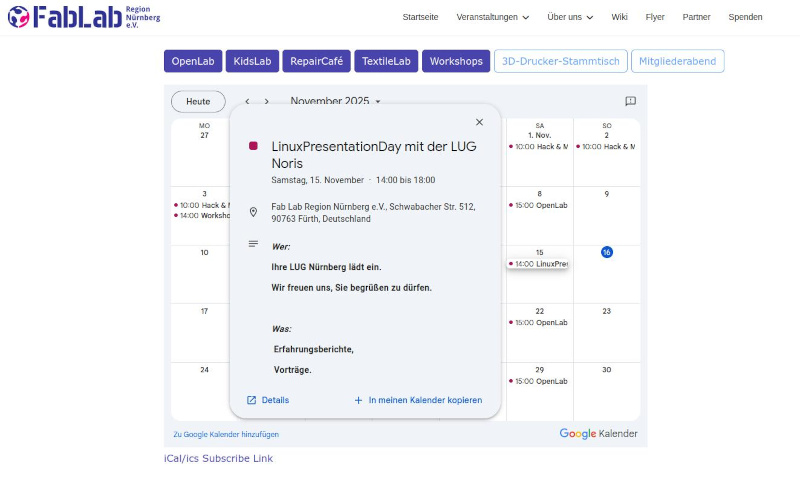Screen dimensions: 800x480
Task: Click the plus icon to copy to calendar
Action: [x=359, y=400]
